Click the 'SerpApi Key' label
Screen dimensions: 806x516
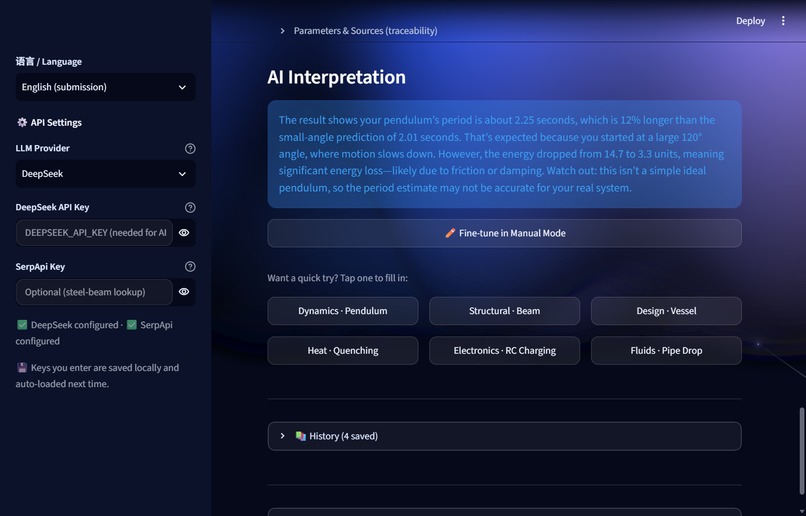click(x=40, y=267)
